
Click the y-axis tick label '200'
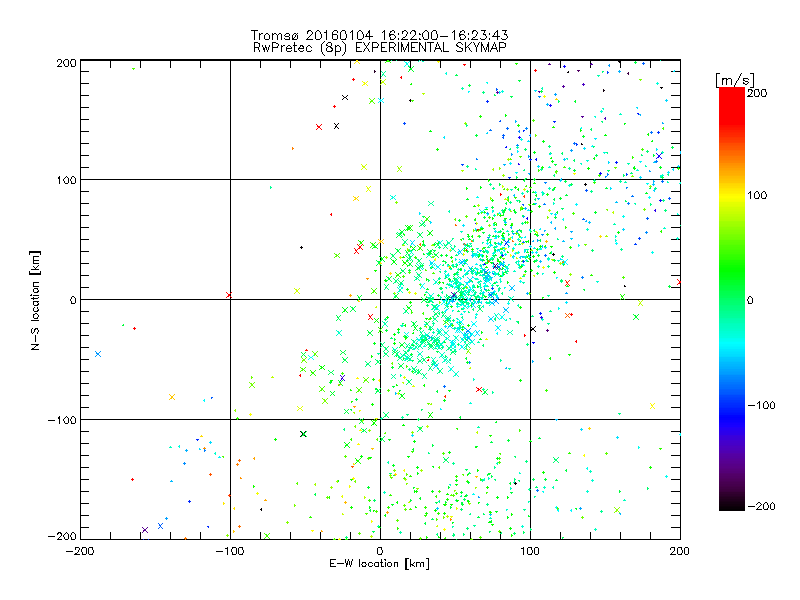coord(66,63)
